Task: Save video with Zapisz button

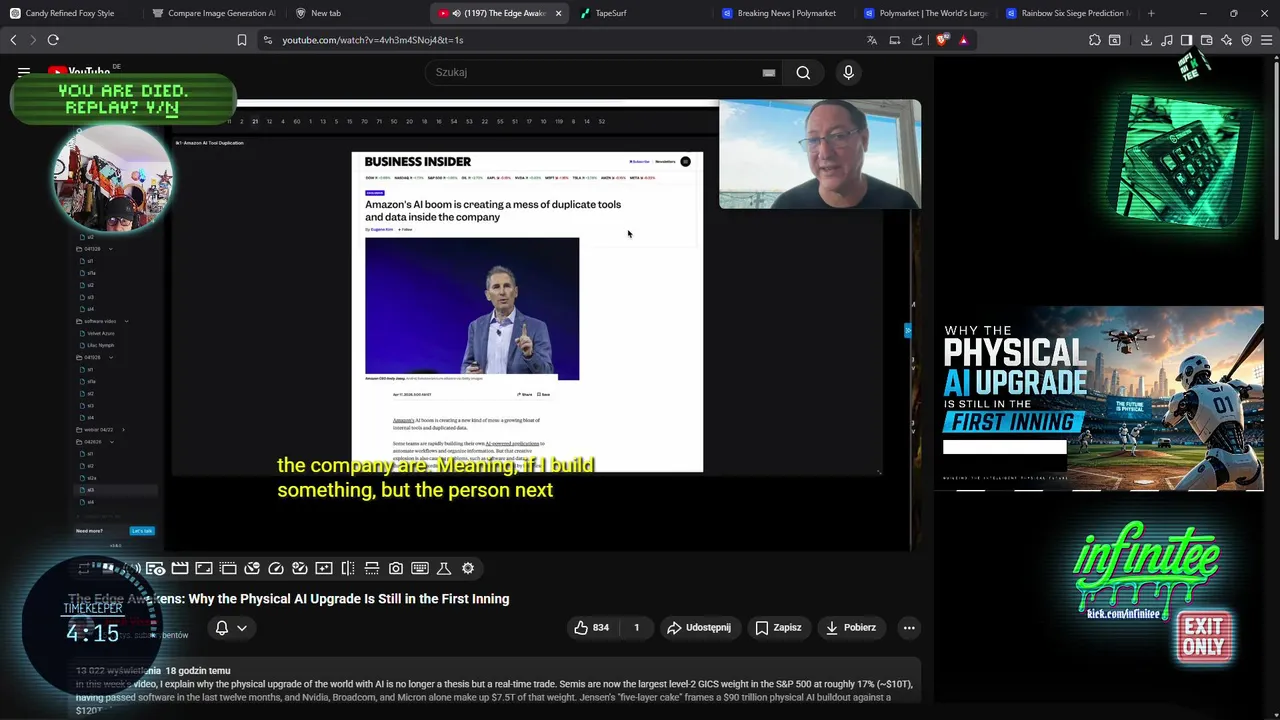Action: [778, 627]
